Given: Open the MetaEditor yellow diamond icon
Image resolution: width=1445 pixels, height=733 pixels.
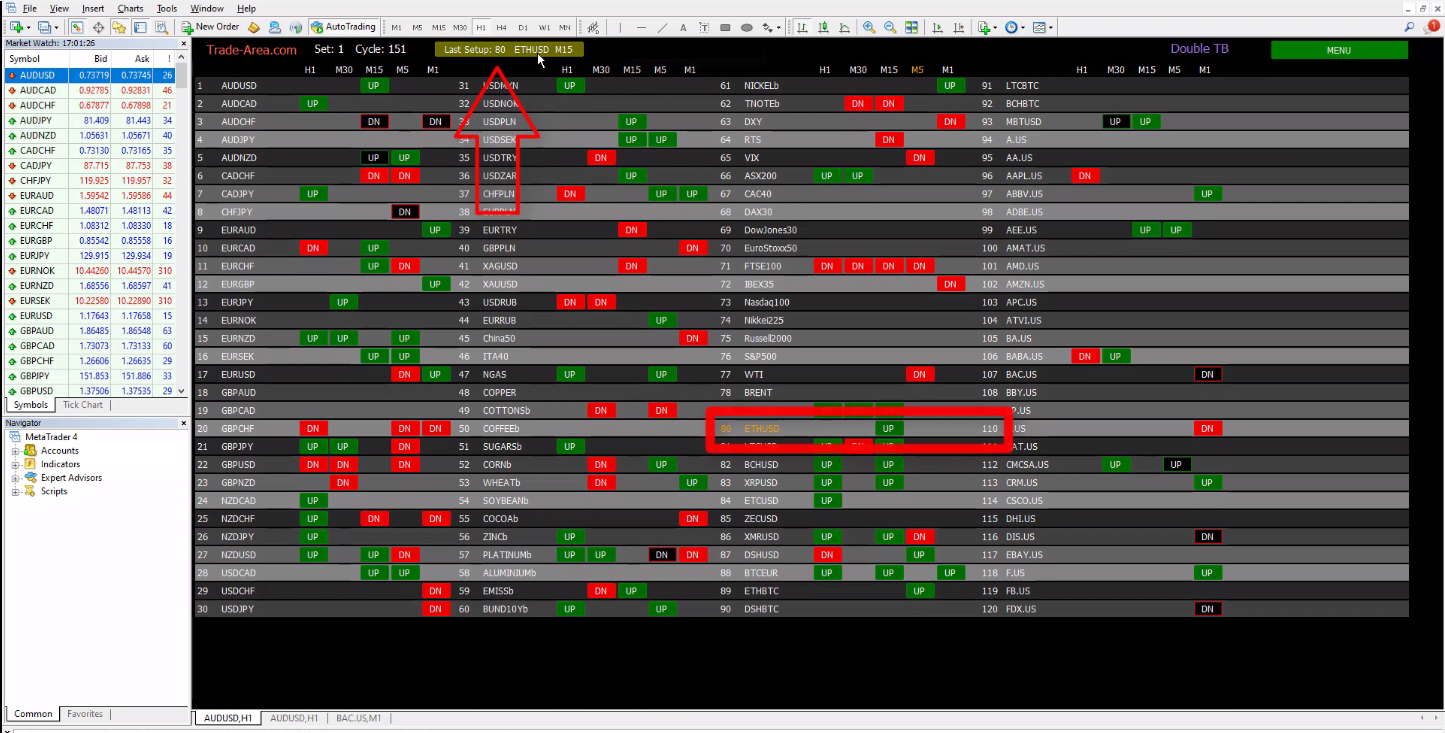Looking at the screenshot, I should pos(254,27).
